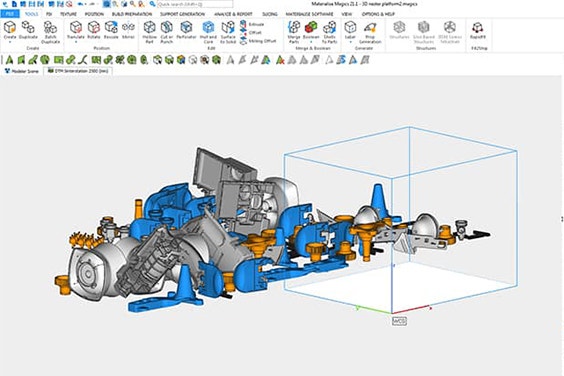Activate the Rescale tool
This screenshot has width=564, height=376.
click(111, 30)
